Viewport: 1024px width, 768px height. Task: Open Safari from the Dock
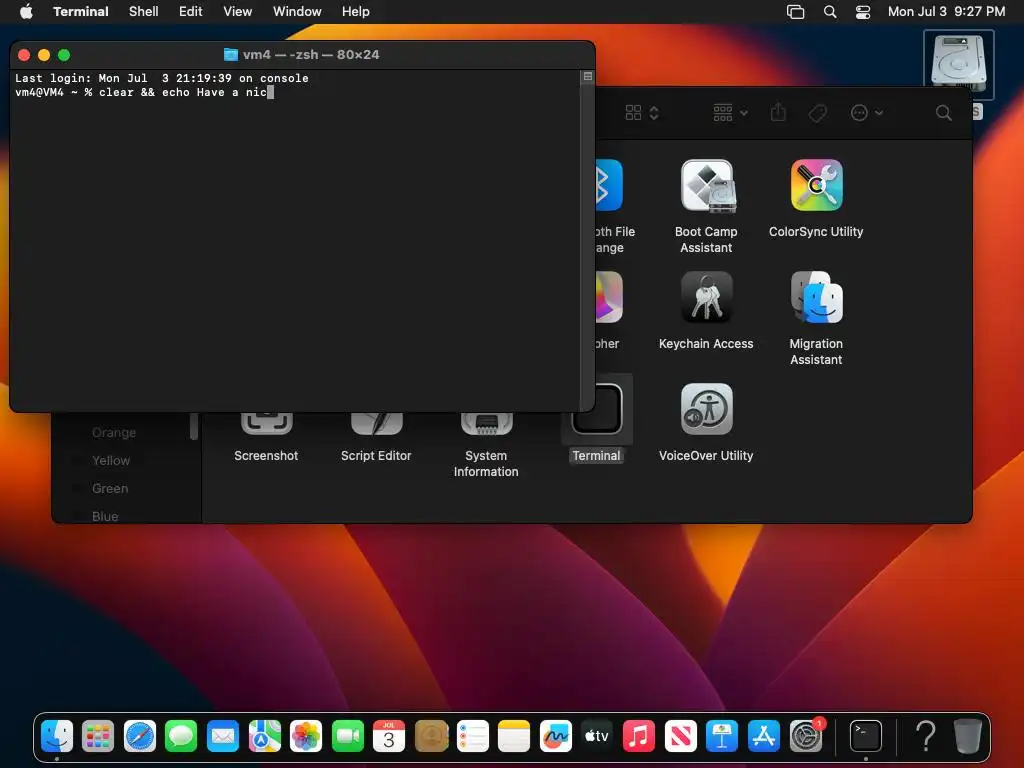(x=140, y=736)
